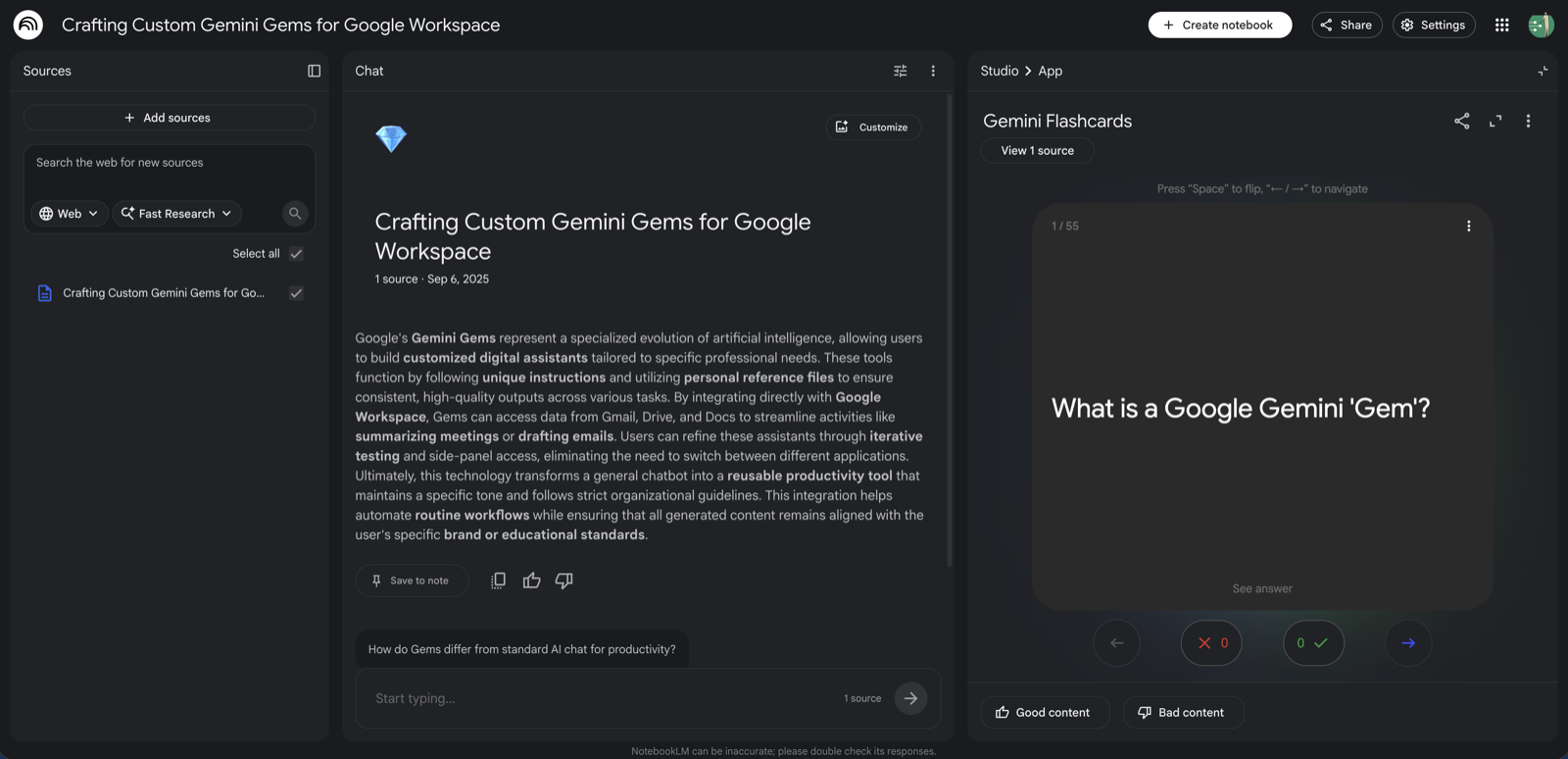Image resolution: width=1568 pixels, height=759 pixels.
Task: Toggle the Select all checkbox
Action: [296, 253]
